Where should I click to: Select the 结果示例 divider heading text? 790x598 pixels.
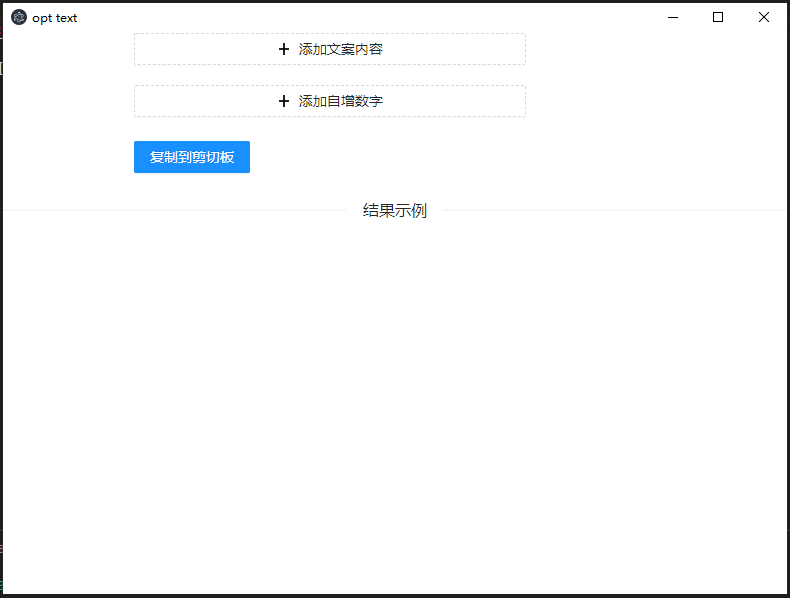(394, 211)
